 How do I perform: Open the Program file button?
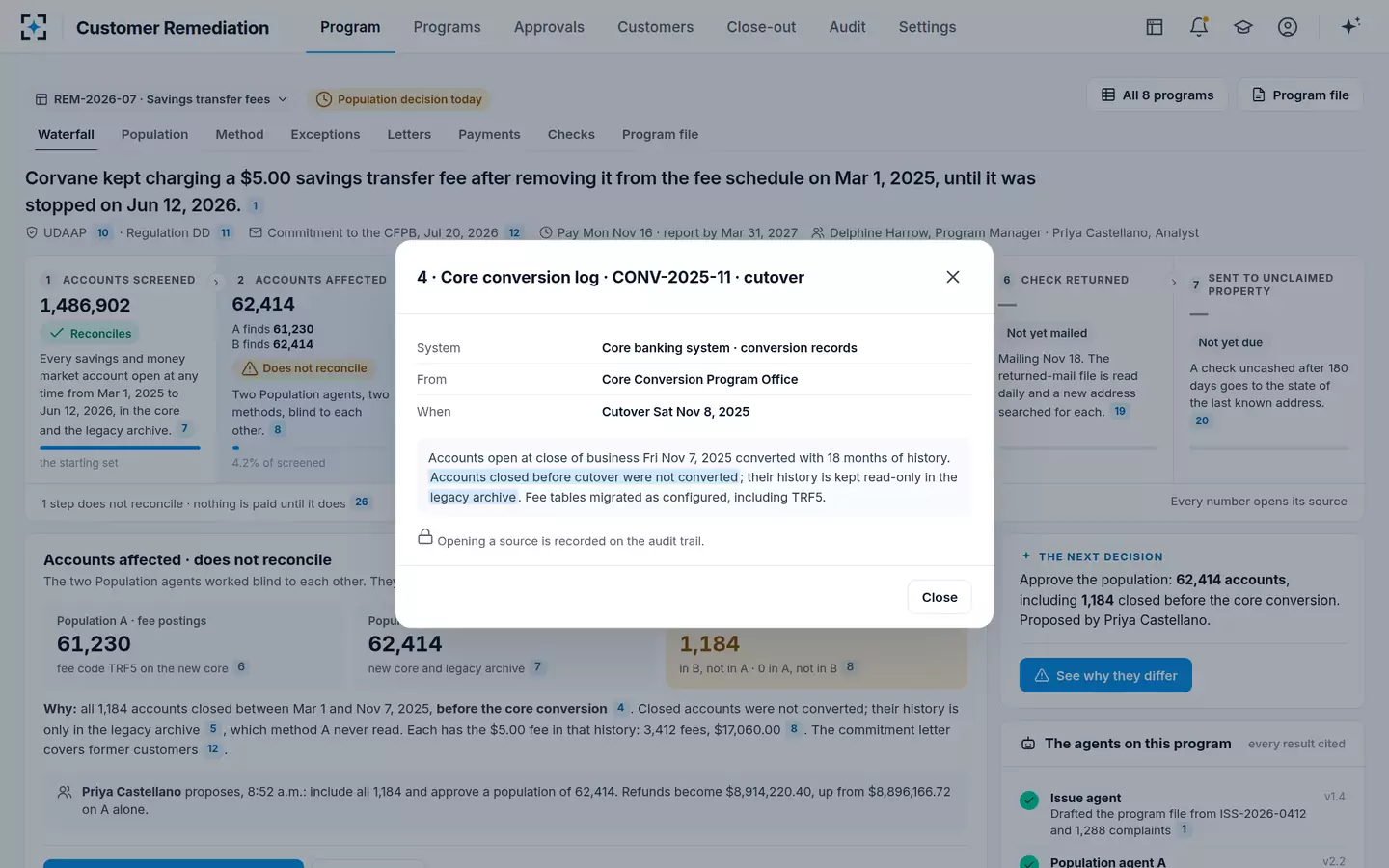point(1300,95)
